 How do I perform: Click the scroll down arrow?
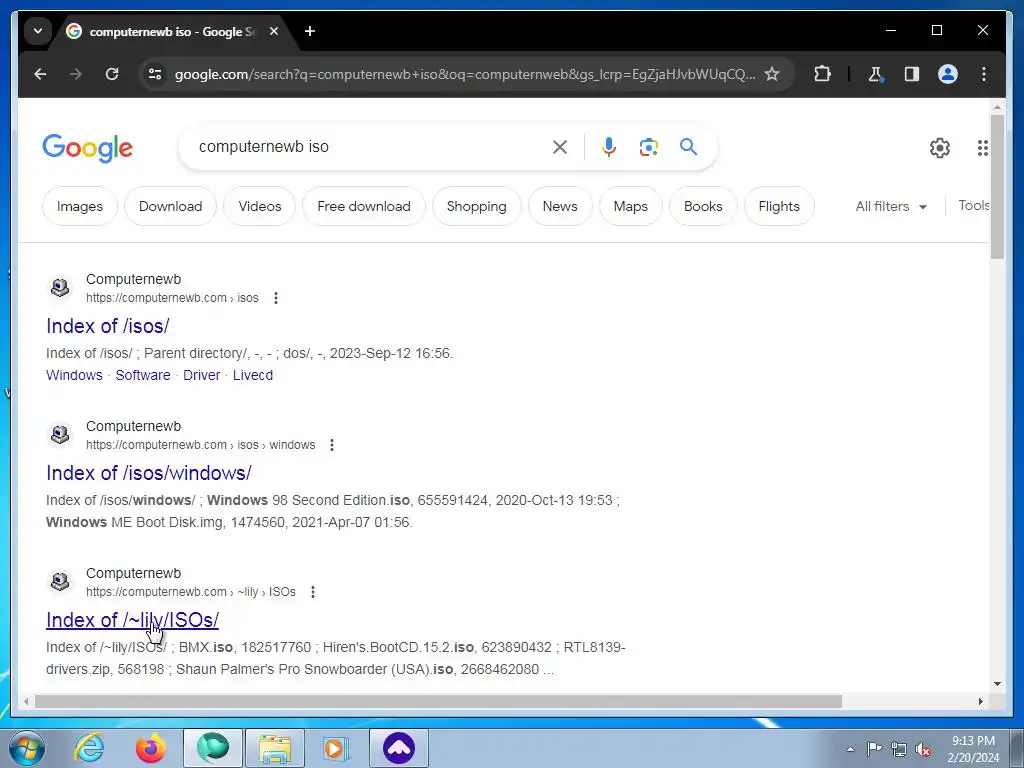[997, 684]
